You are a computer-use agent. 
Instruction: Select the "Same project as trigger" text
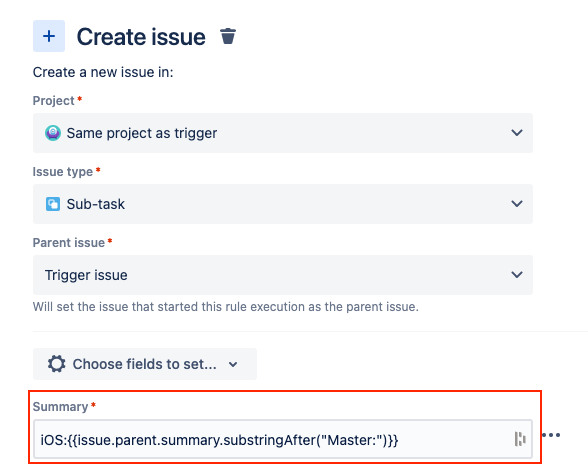tap(142, 133)
